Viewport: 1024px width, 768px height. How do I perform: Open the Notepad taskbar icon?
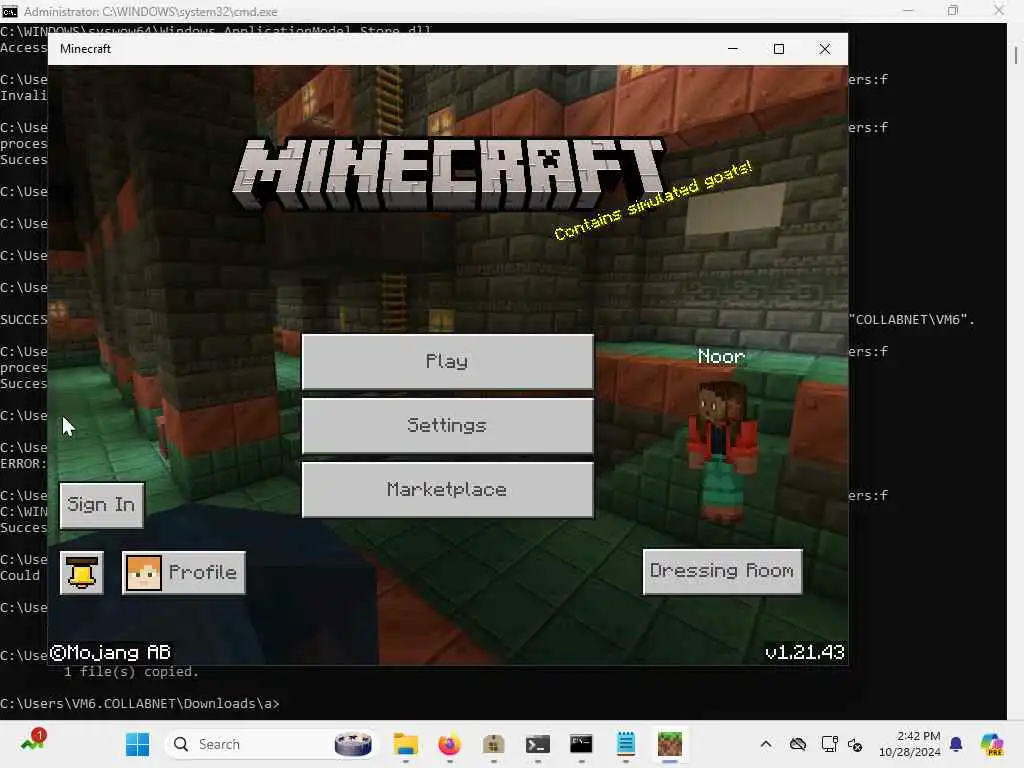tap(626, 744)
